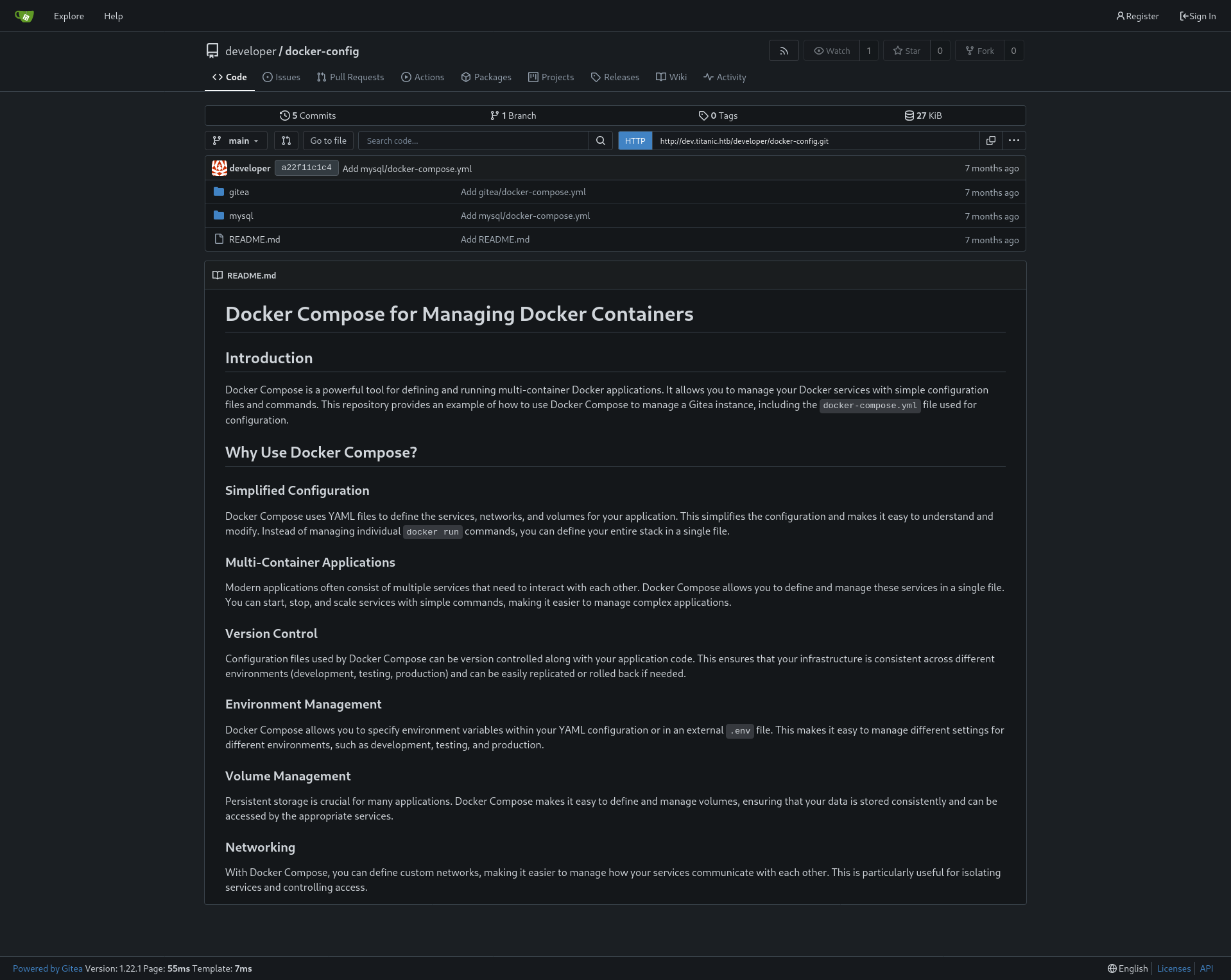
Task: Open the RSS feed icon button
Action: click(784, 51)
